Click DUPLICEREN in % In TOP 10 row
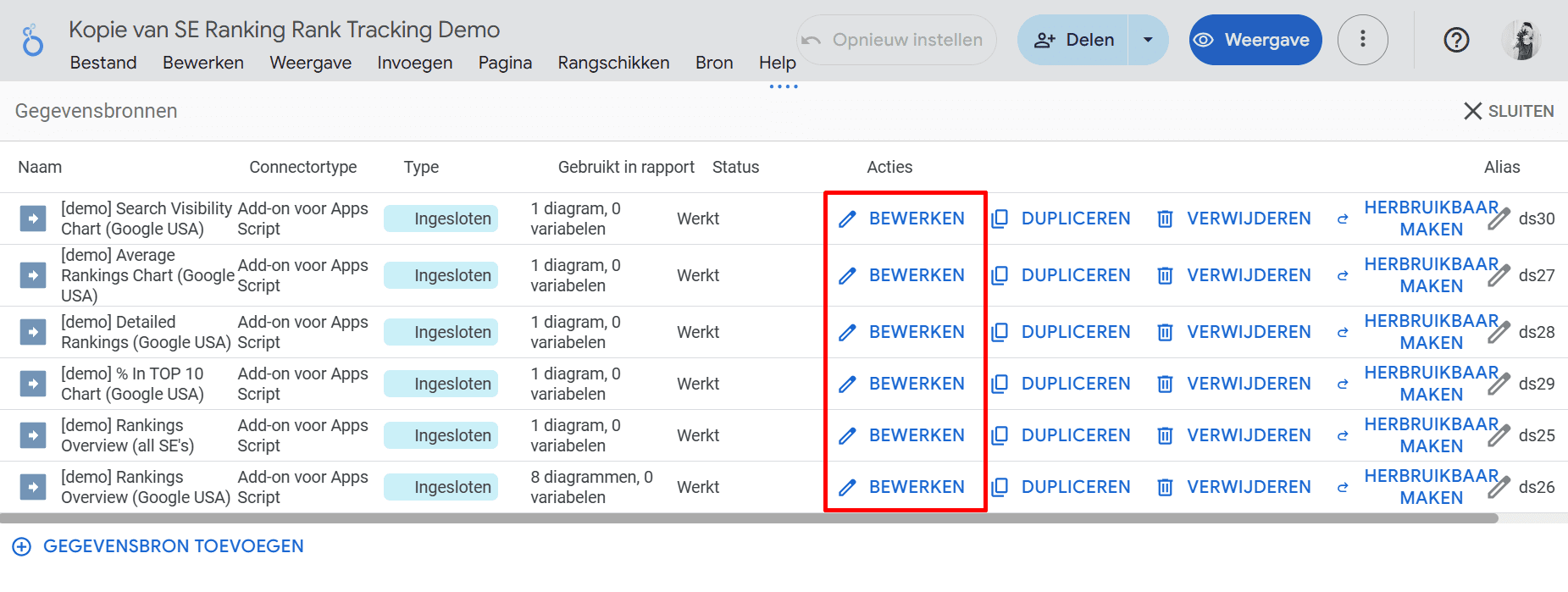The image size is (1568, 592). (x=1061, y=384)
